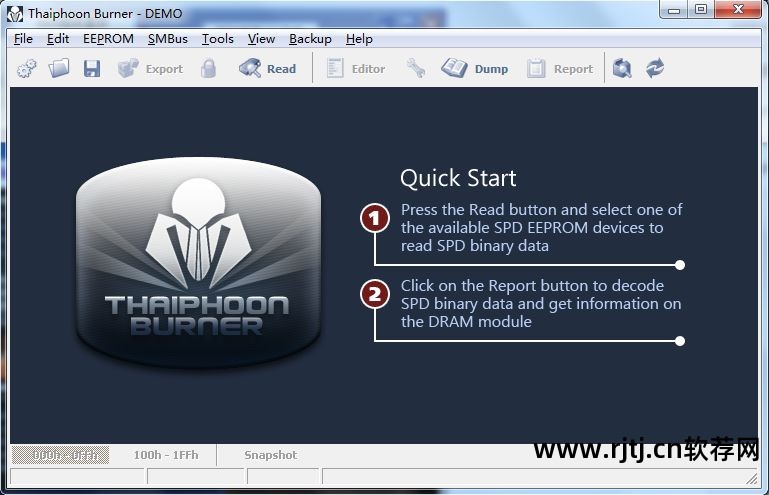Screen dimensions: 769x495
Task: Open the Editor from the toolbar
Action: click(356, 68)
